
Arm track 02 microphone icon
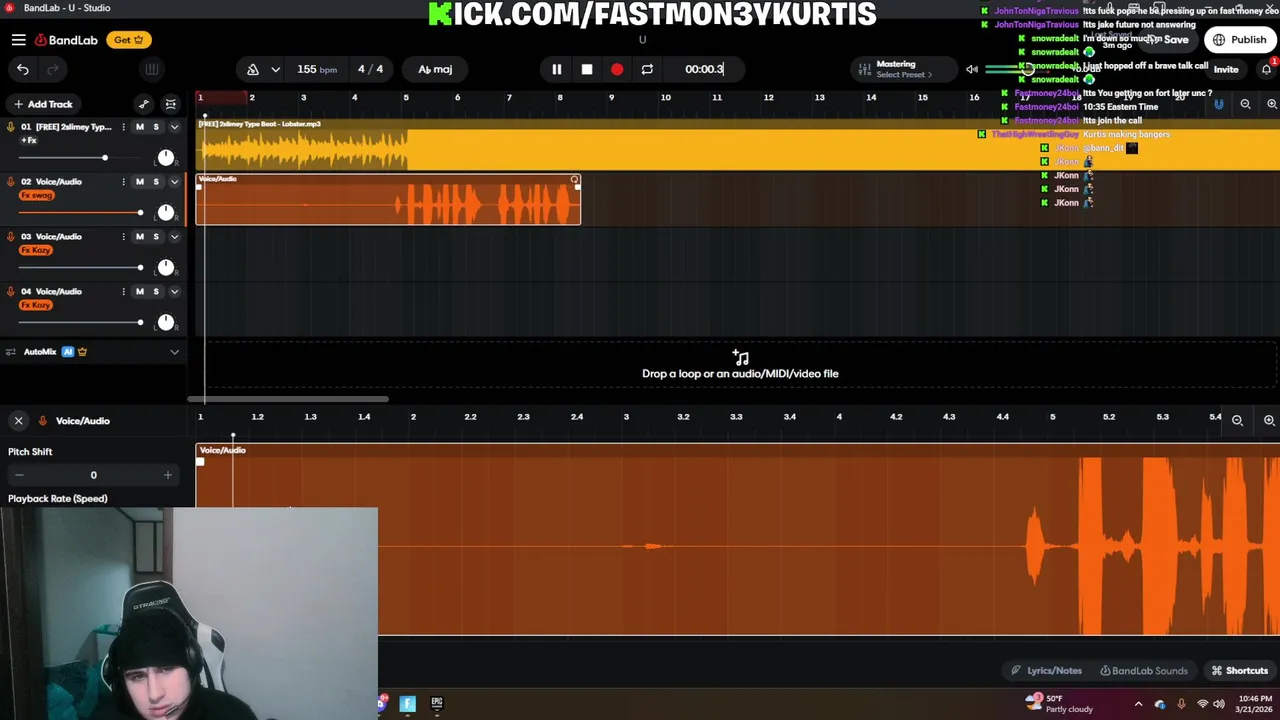[11, 182]
